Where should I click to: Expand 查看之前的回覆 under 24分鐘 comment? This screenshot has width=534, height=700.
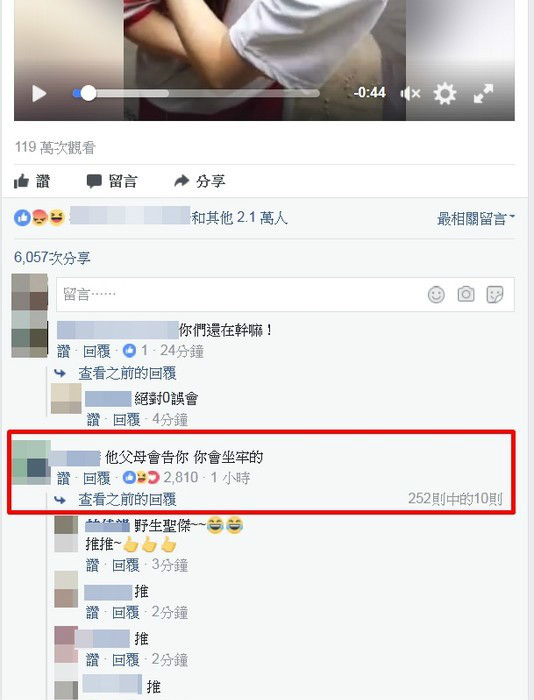pyautogui.click(x=127, y=373)
